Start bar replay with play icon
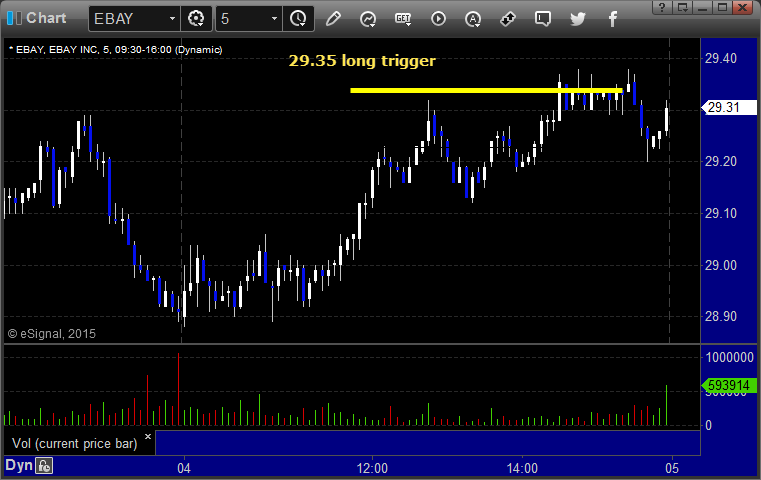761x480 pixels. 438,18
